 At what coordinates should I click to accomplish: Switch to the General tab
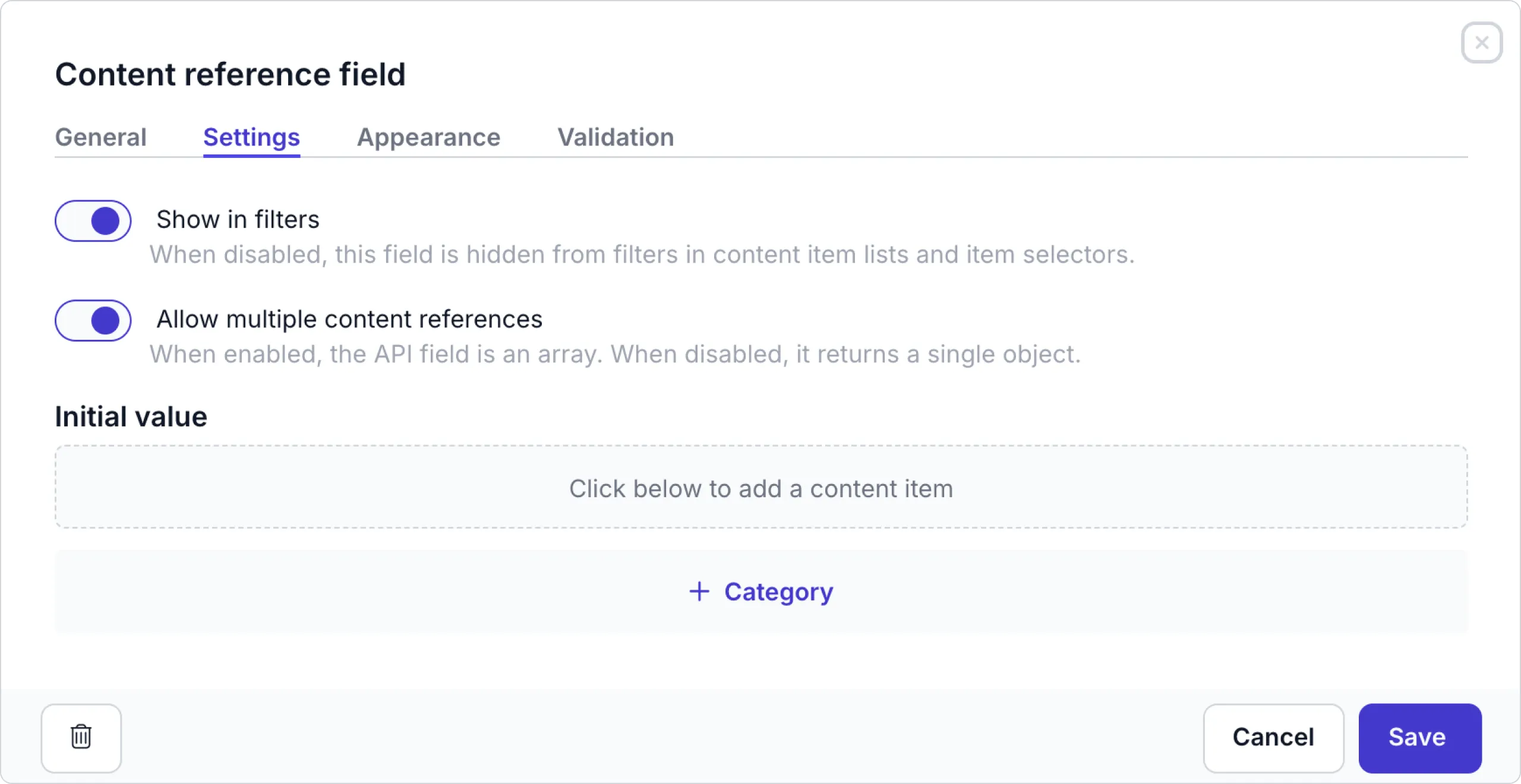(x=100, y=137)
